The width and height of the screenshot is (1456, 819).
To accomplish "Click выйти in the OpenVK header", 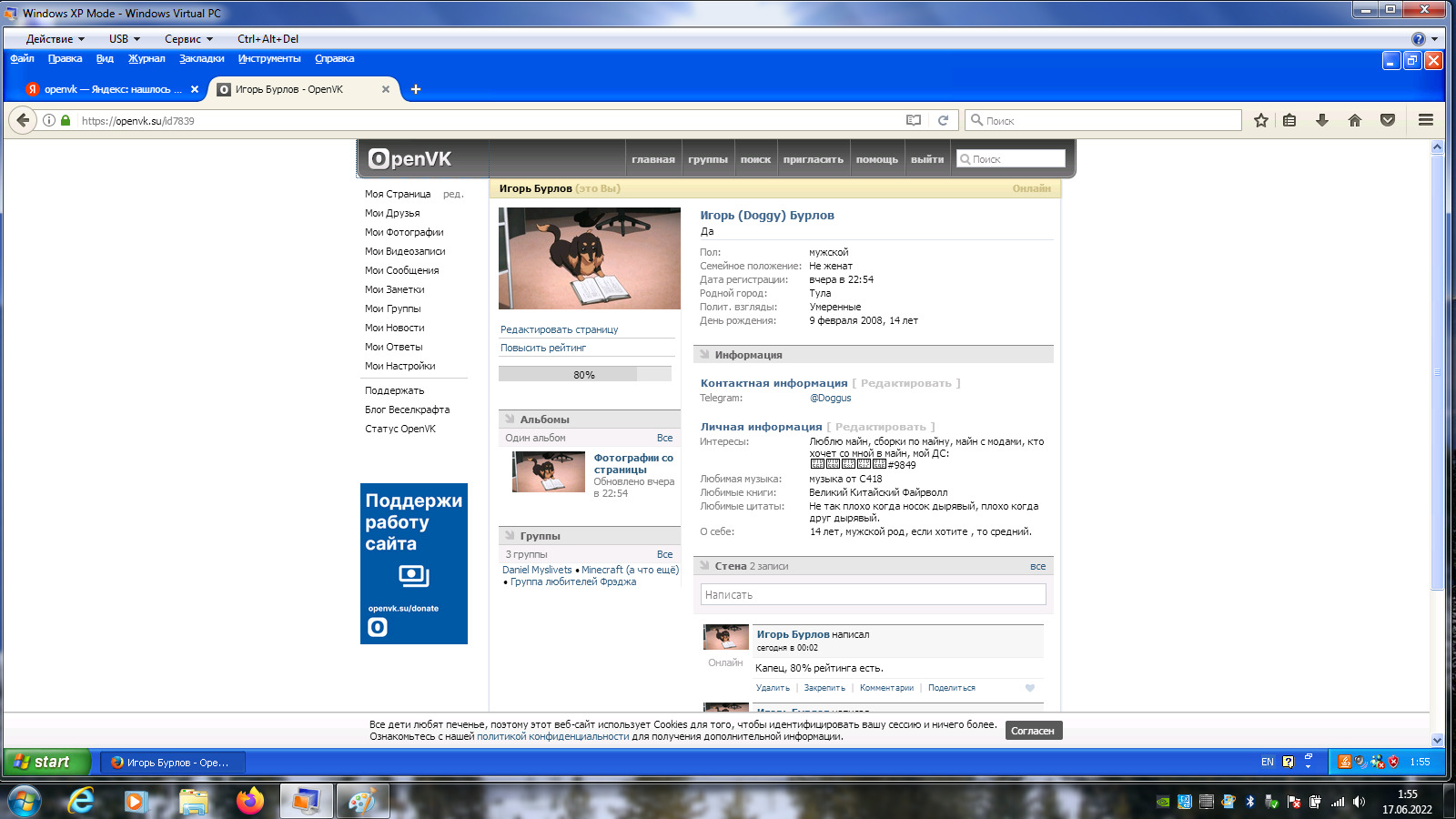I will pyautogui.click(x=927, y=159).
